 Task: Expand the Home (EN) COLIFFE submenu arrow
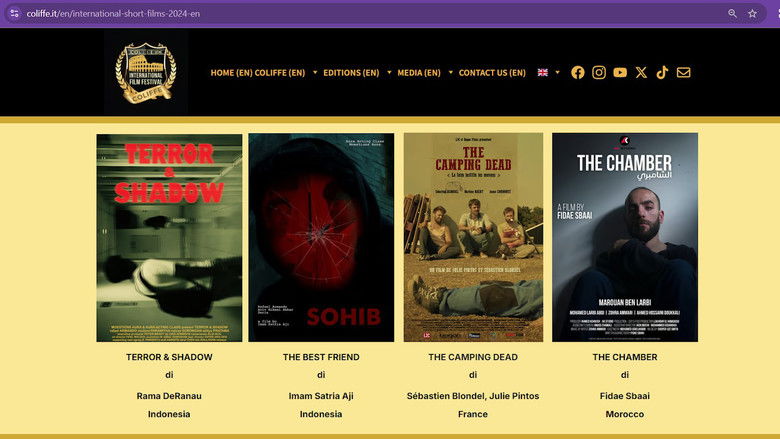pyautogui.click(x=315, y=72)
